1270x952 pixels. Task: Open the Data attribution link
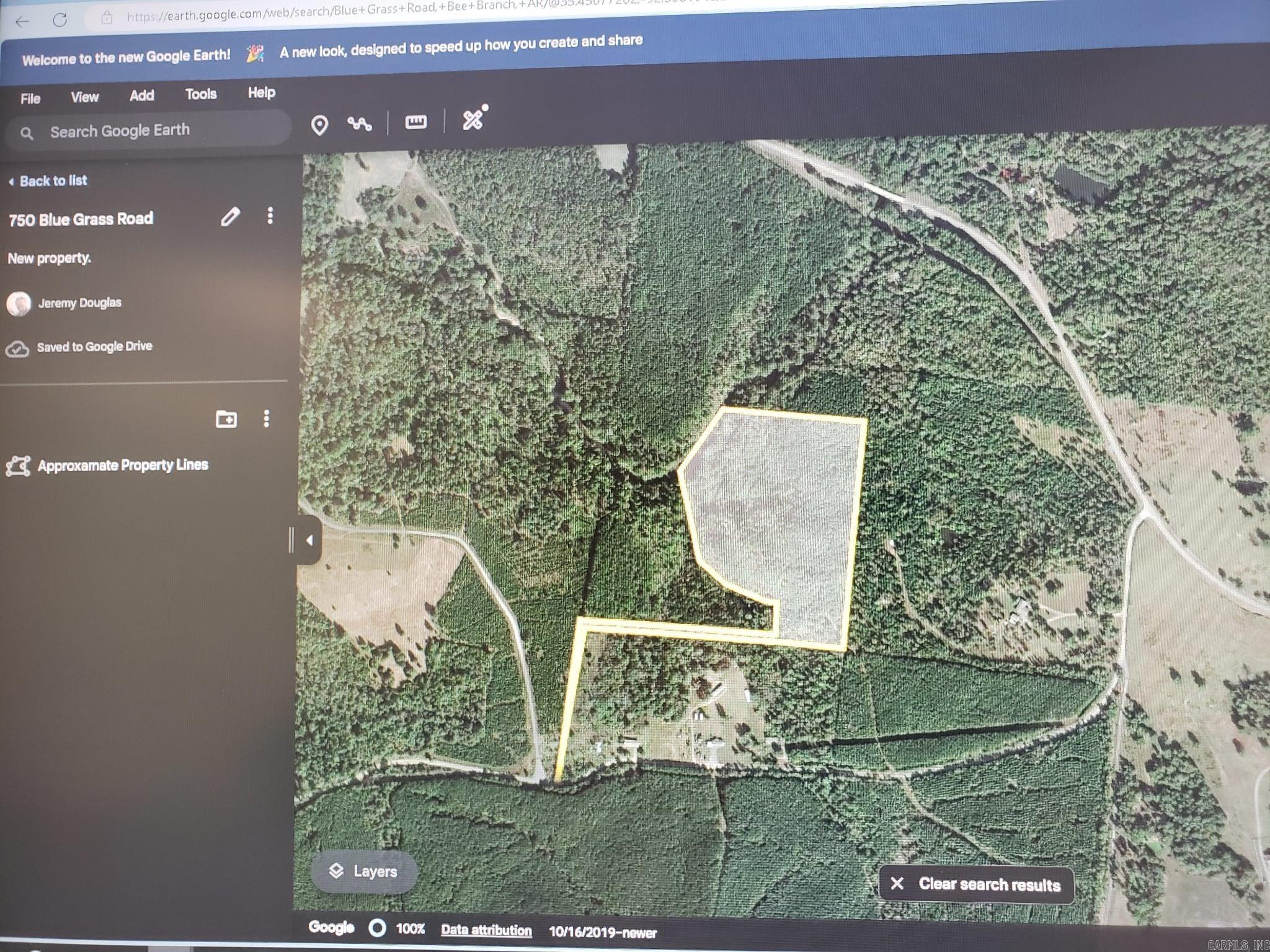tap(486, 930)
